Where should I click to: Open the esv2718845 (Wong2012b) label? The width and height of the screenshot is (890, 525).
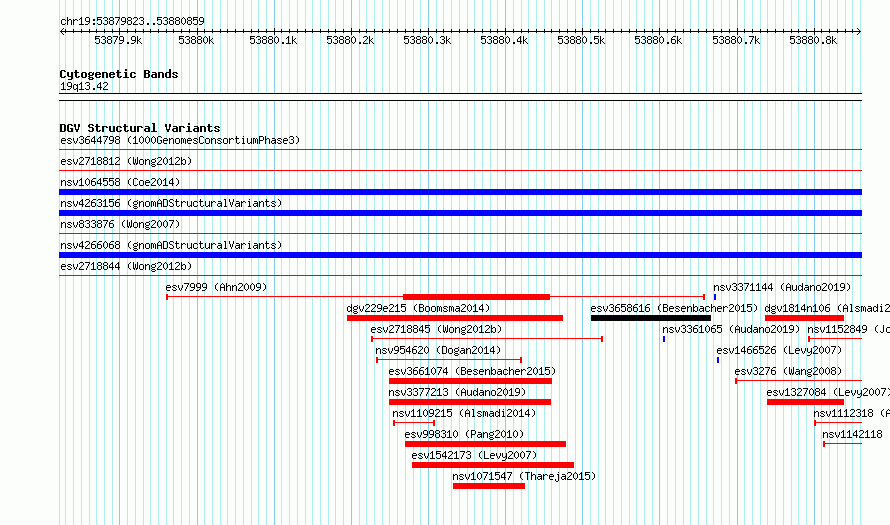pos(436,329)
